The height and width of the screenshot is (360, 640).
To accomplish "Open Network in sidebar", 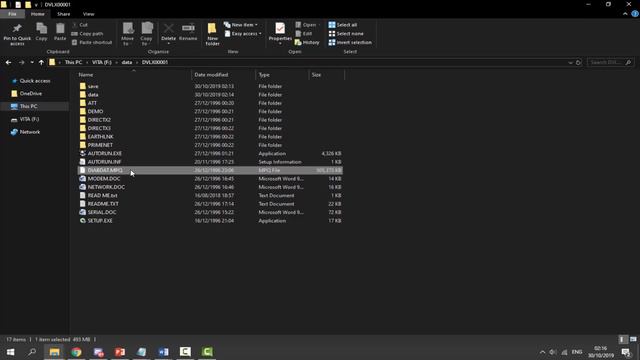I will click(30, 132).
